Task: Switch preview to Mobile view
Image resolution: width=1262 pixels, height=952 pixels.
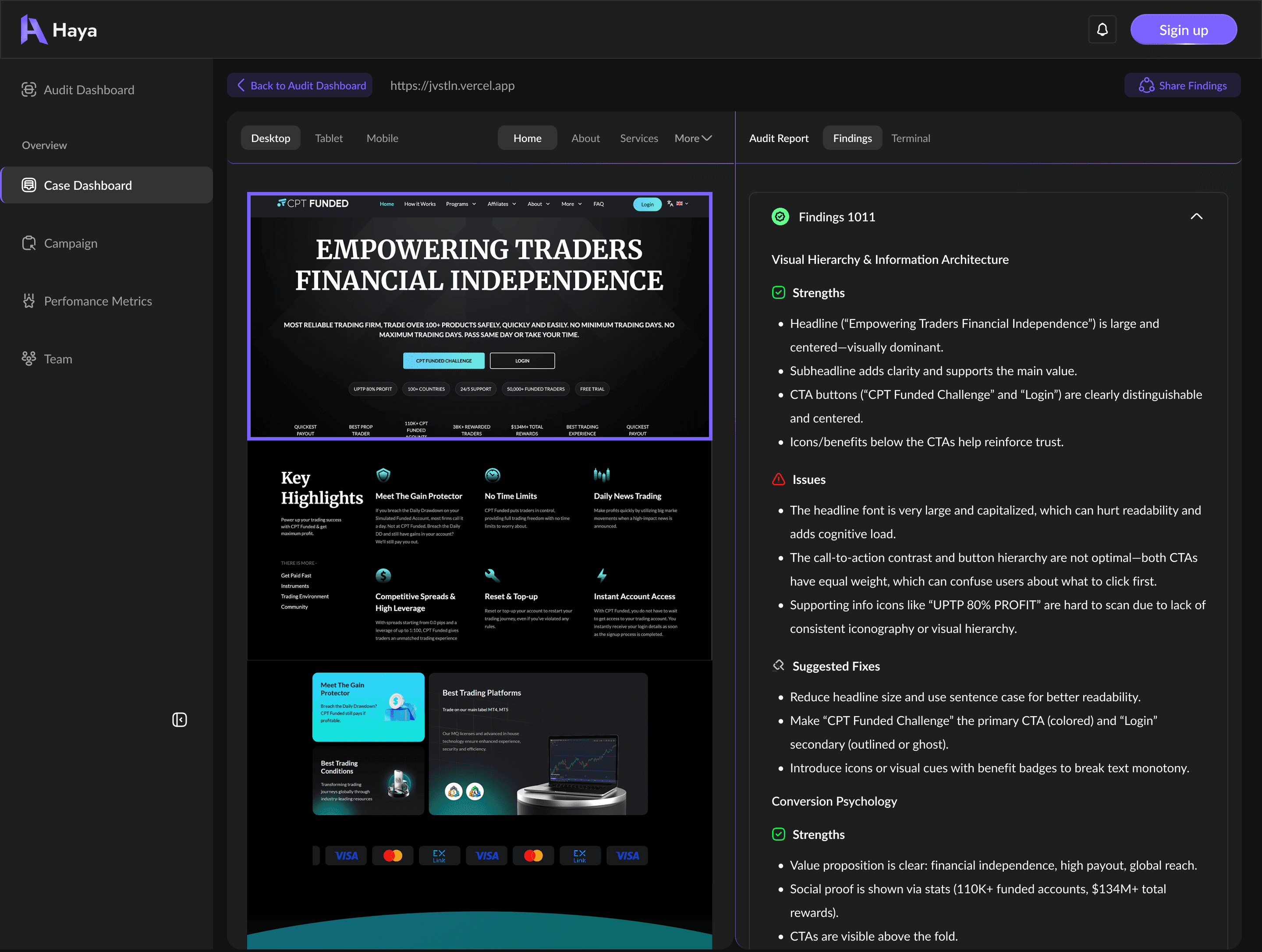Action: point(382,138)
